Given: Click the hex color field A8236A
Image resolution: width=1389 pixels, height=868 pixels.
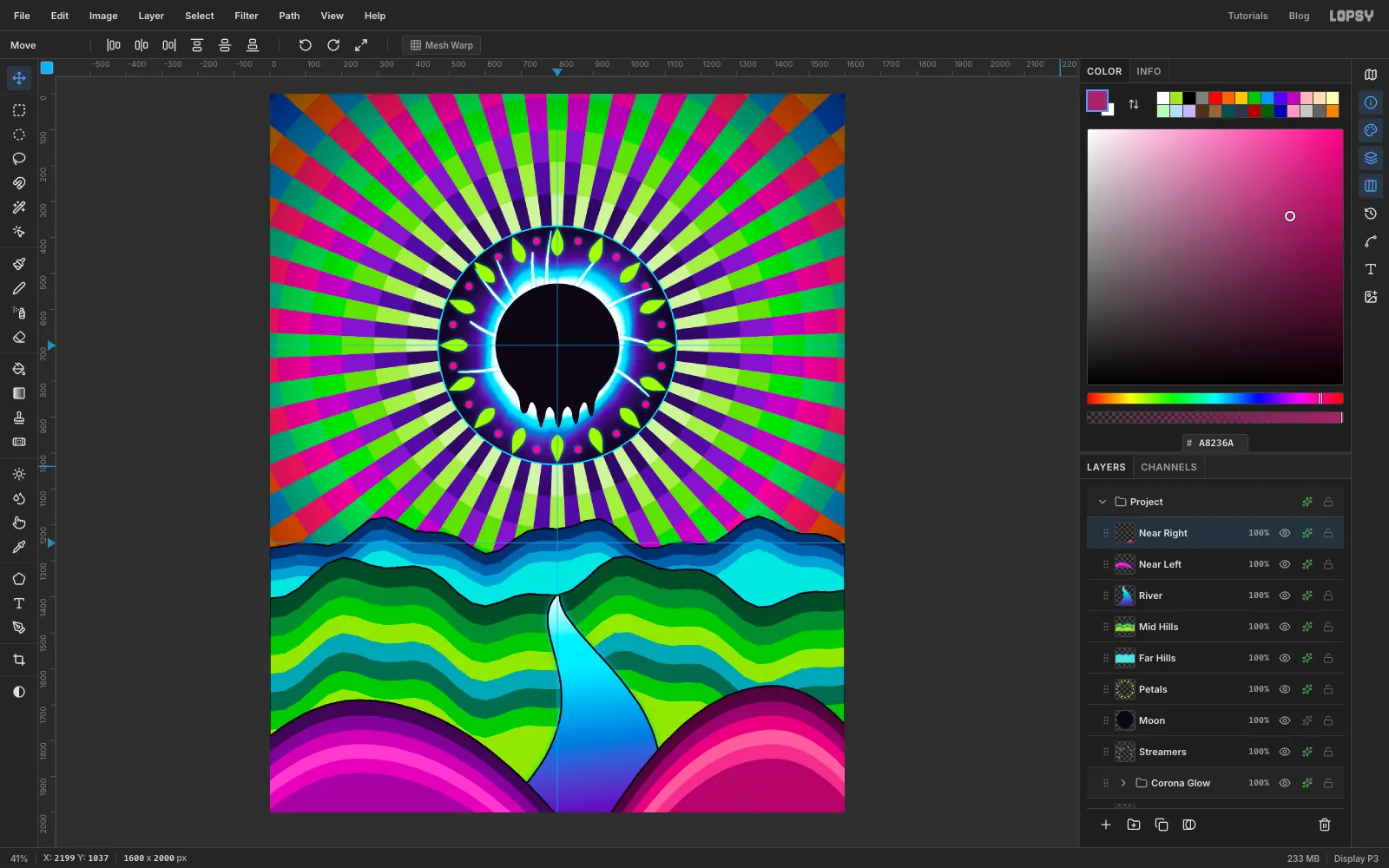Looking at the screenshot, I should (x=1215, y=443).
